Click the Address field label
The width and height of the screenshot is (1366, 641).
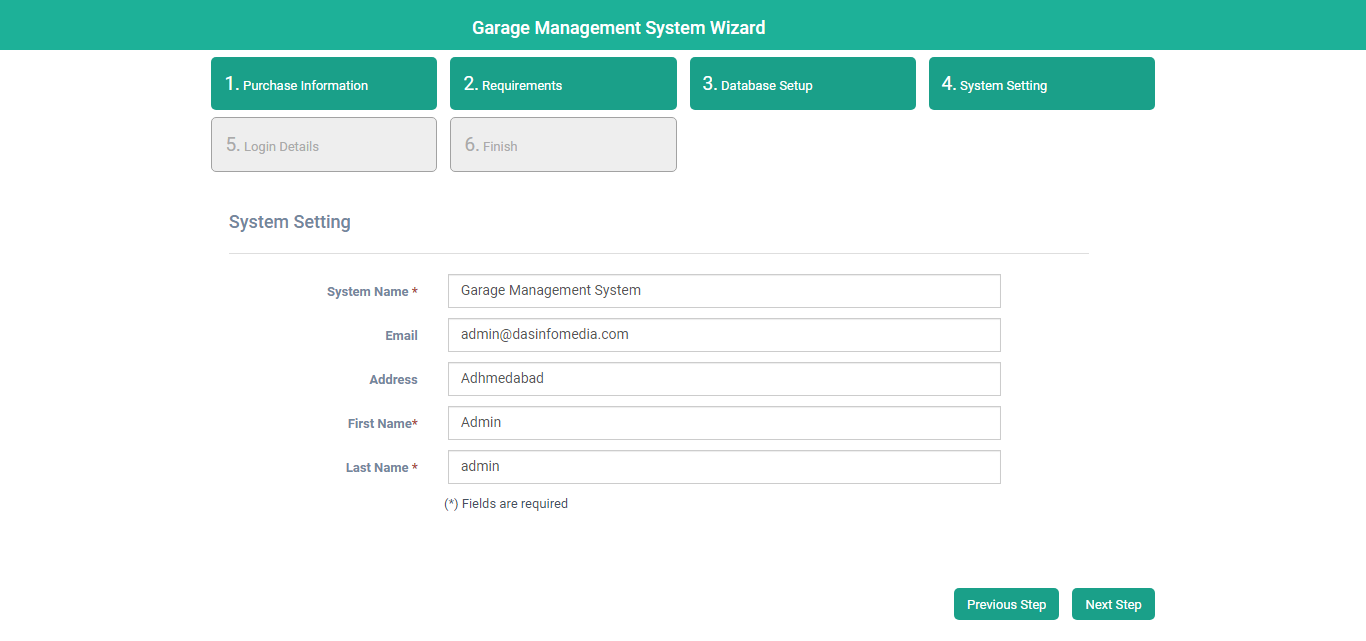pyautogui.click(x=393, y=380)
